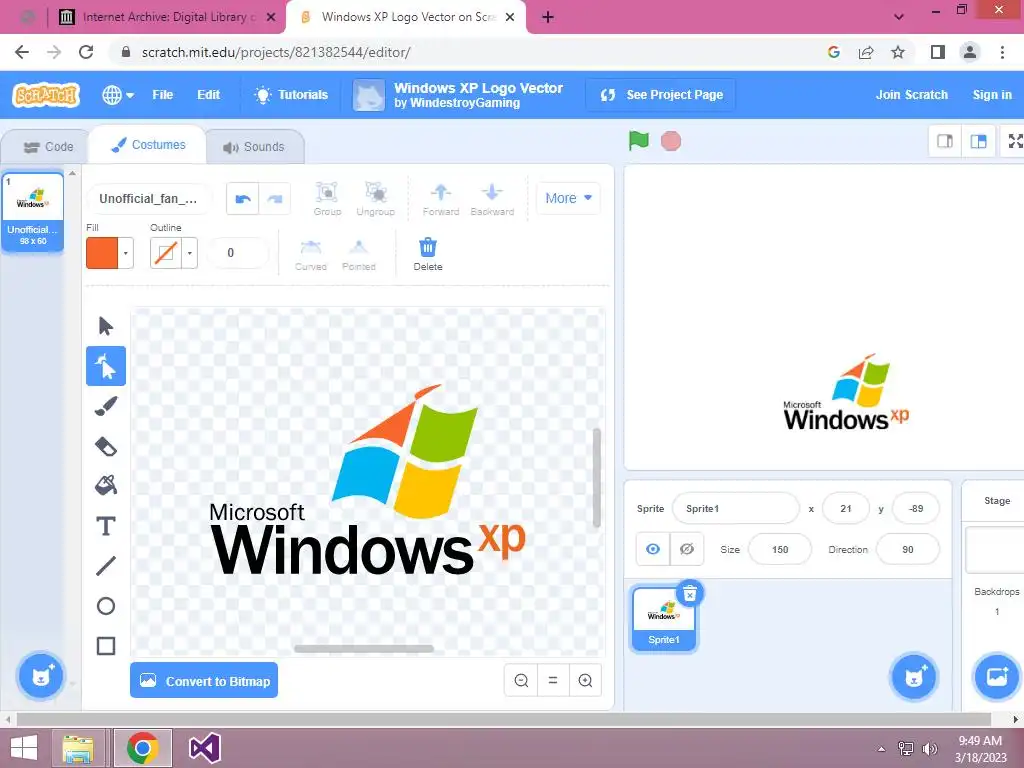Open Windows Start menu
This screenshot has width=1024, height=768.
(x=24, y=748)
